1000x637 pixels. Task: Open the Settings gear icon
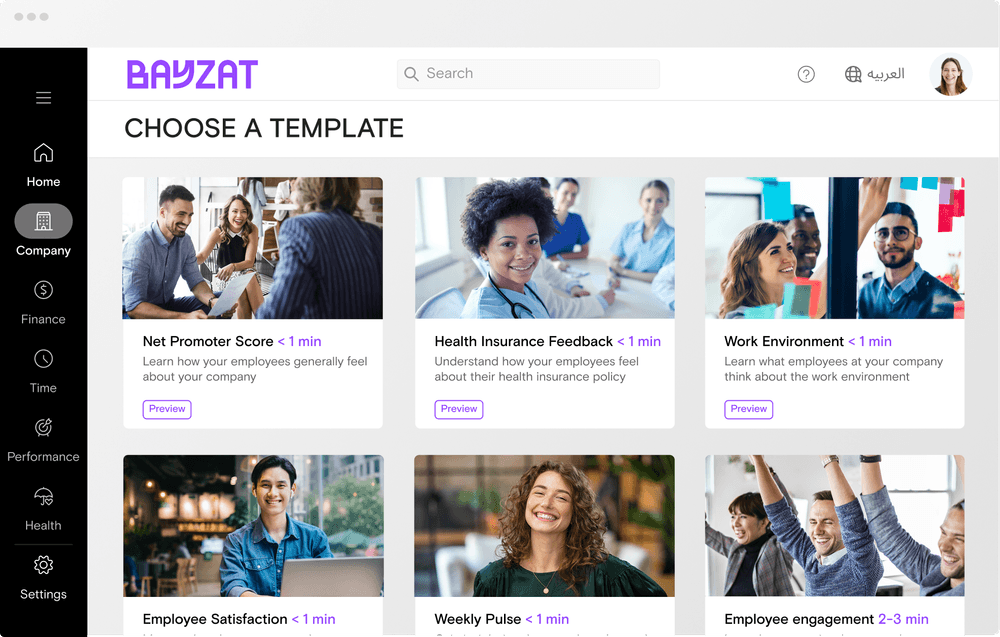[43, 565]
